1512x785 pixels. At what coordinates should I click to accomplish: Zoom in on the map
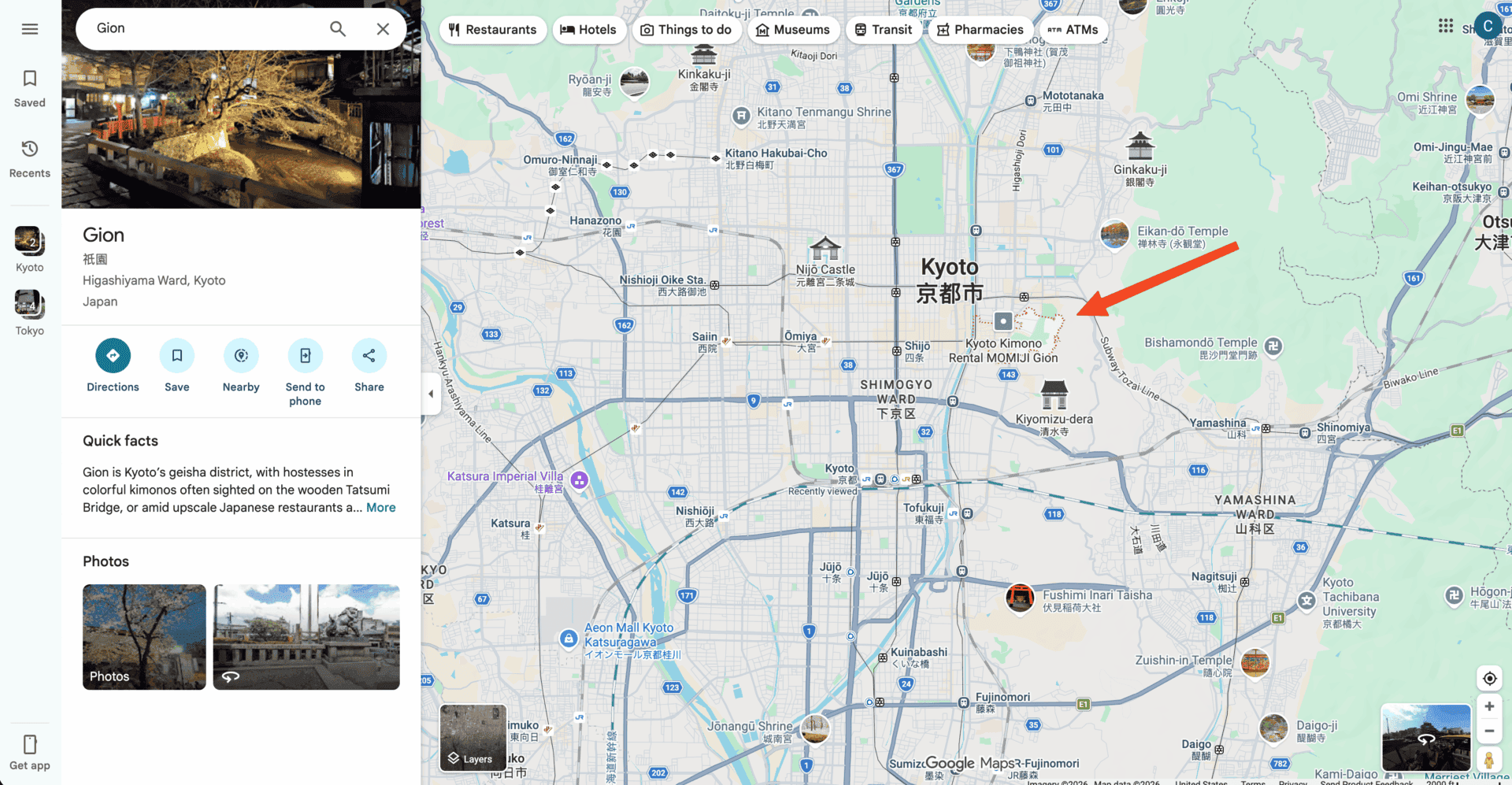click(x=1489, y=706)
